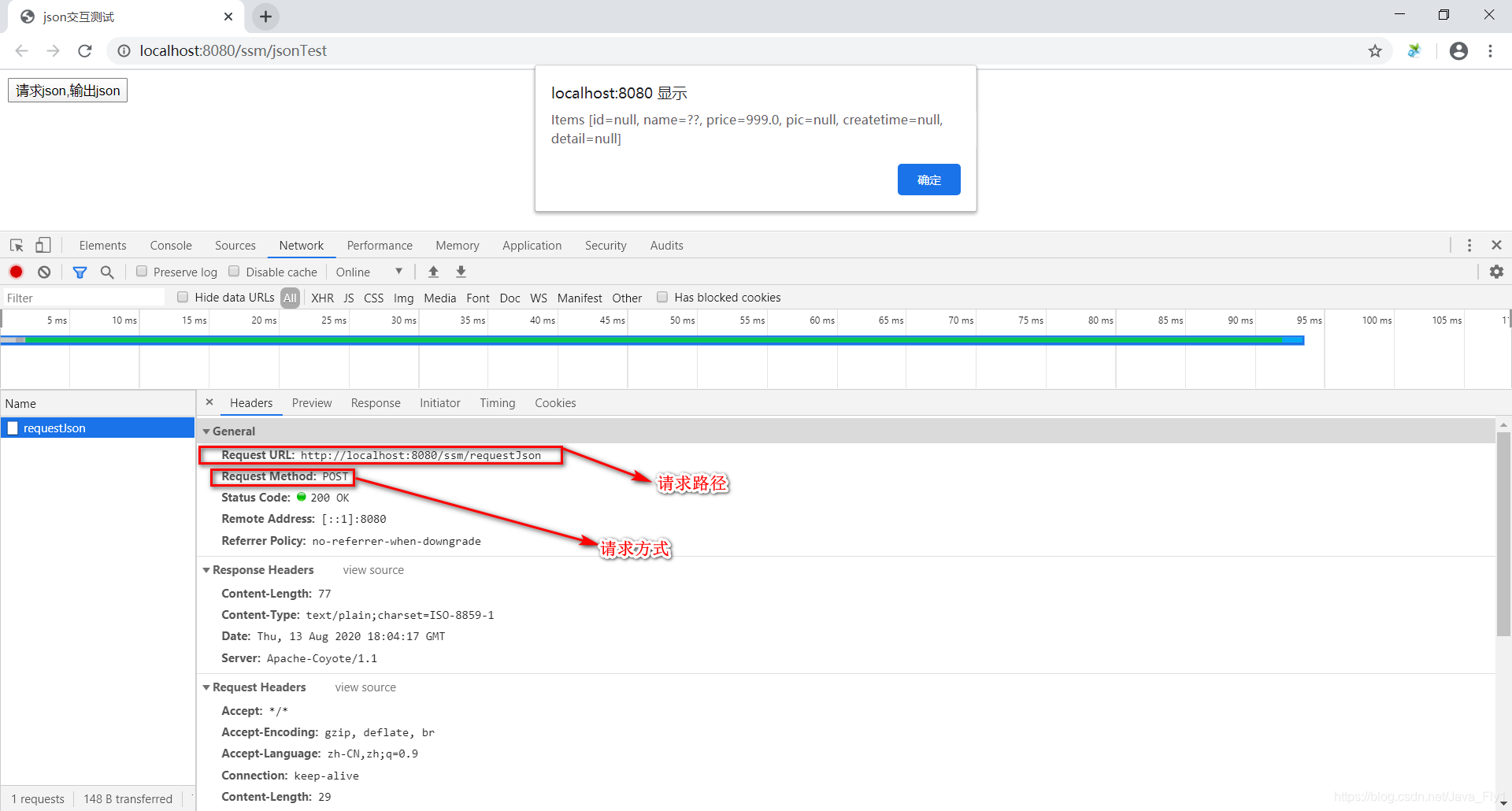
Task: Open network search with magnifier icon
Action: 107,272
